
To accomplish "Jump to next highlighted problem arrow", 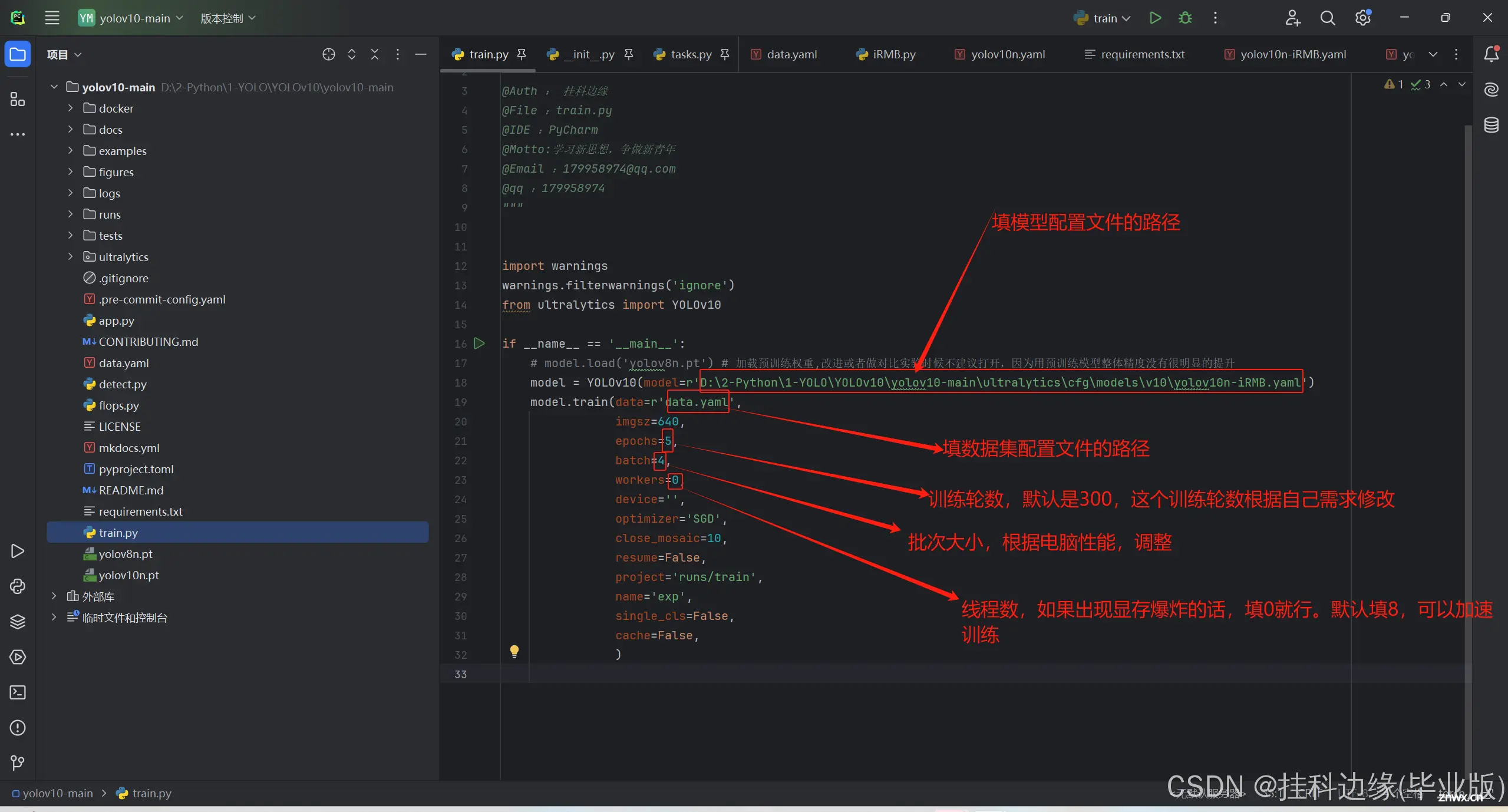I will click(1462, 84).
